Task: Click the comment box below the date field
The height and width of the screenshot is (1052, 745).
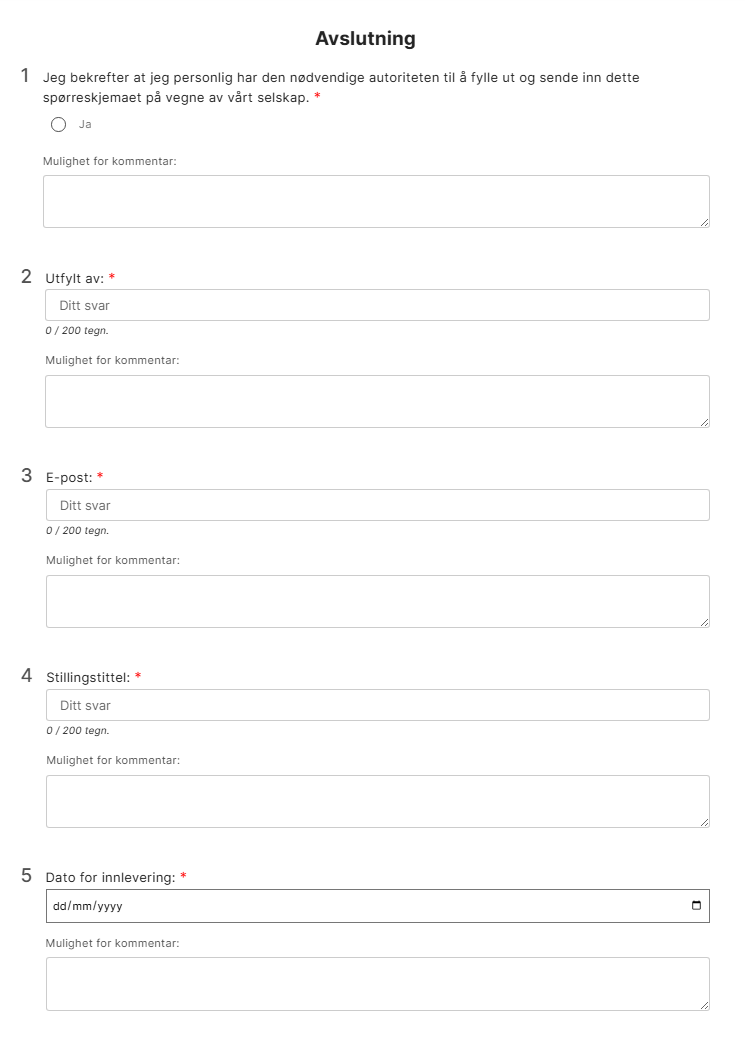Action: 377,984
